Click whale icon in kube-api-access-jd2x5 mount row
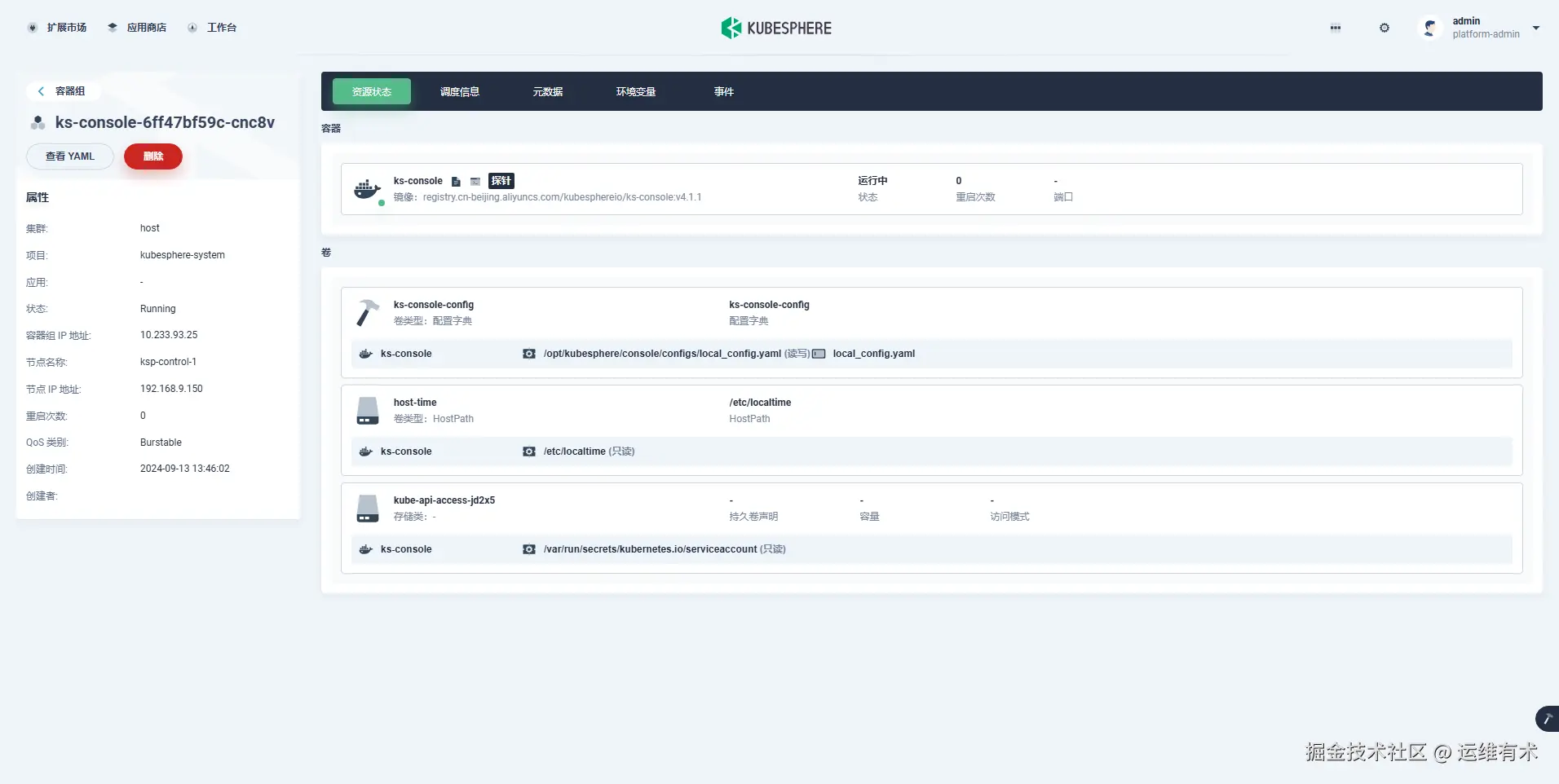1559x784 pixels. tap(366, 549)
